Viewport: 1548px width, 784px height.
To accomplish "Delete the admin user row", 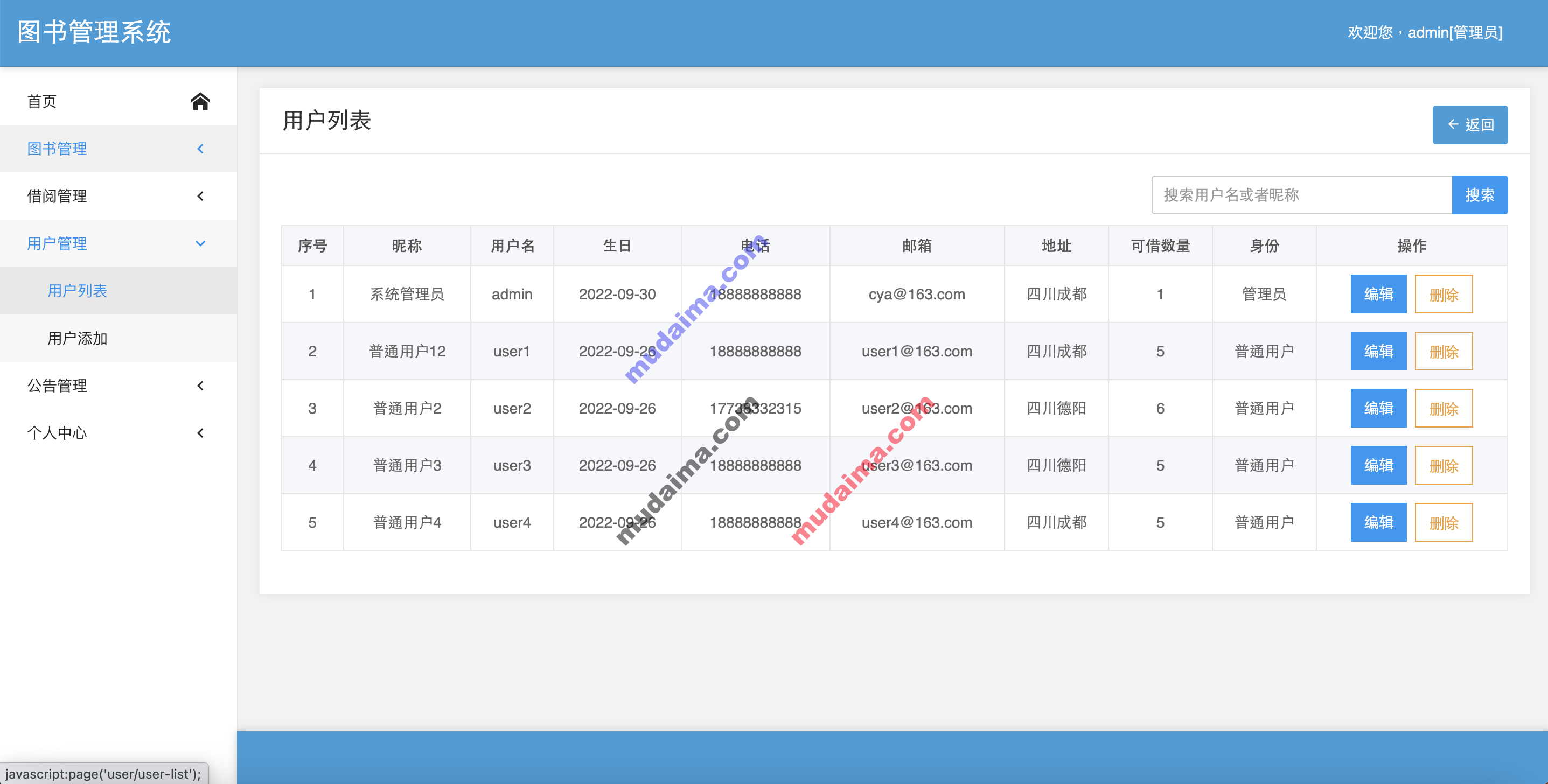I will pos(1444,295).
